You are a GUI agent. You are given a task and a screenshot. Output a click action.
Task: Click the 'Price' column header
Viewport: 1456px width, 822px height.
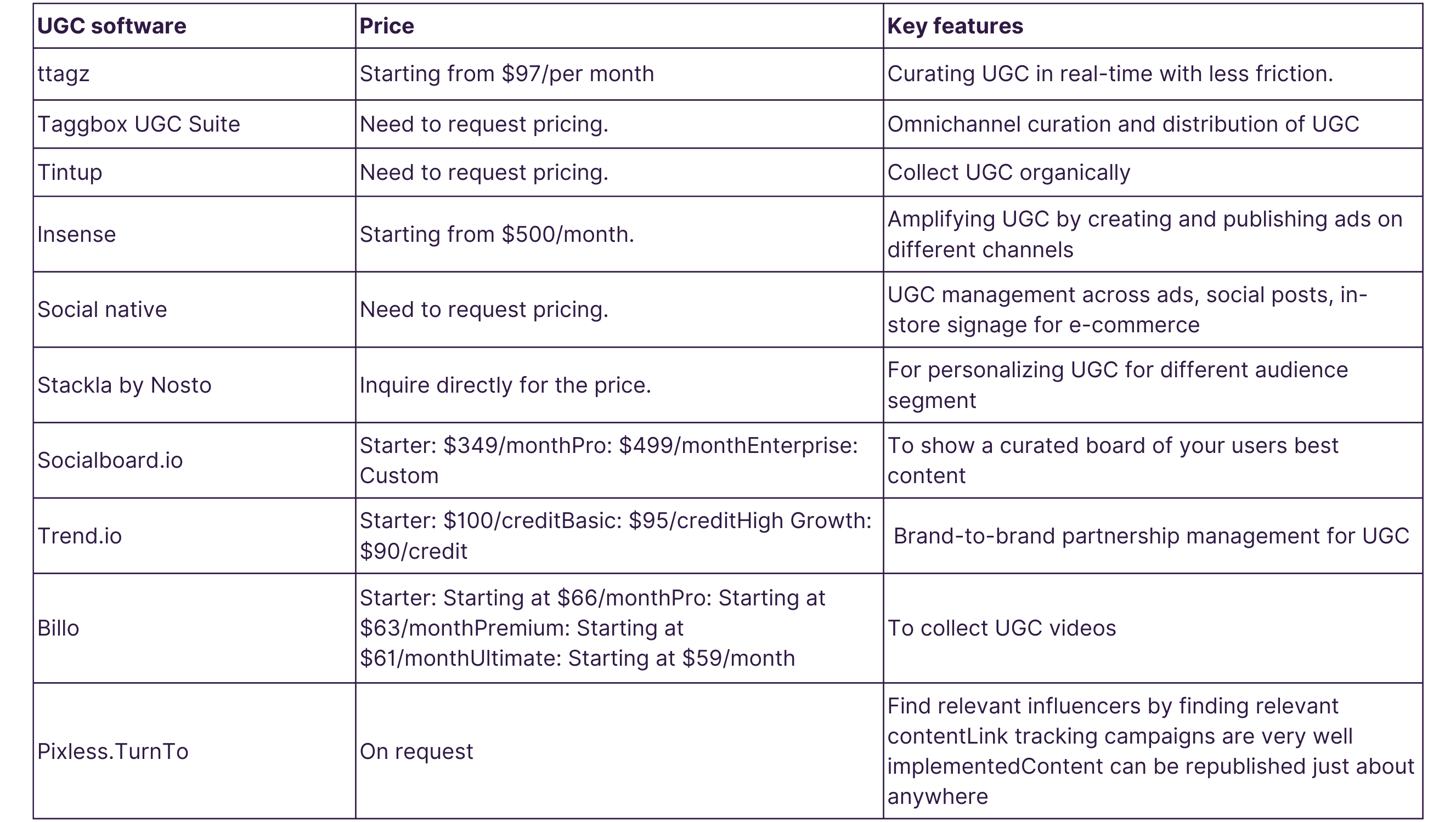coord(387,26)
